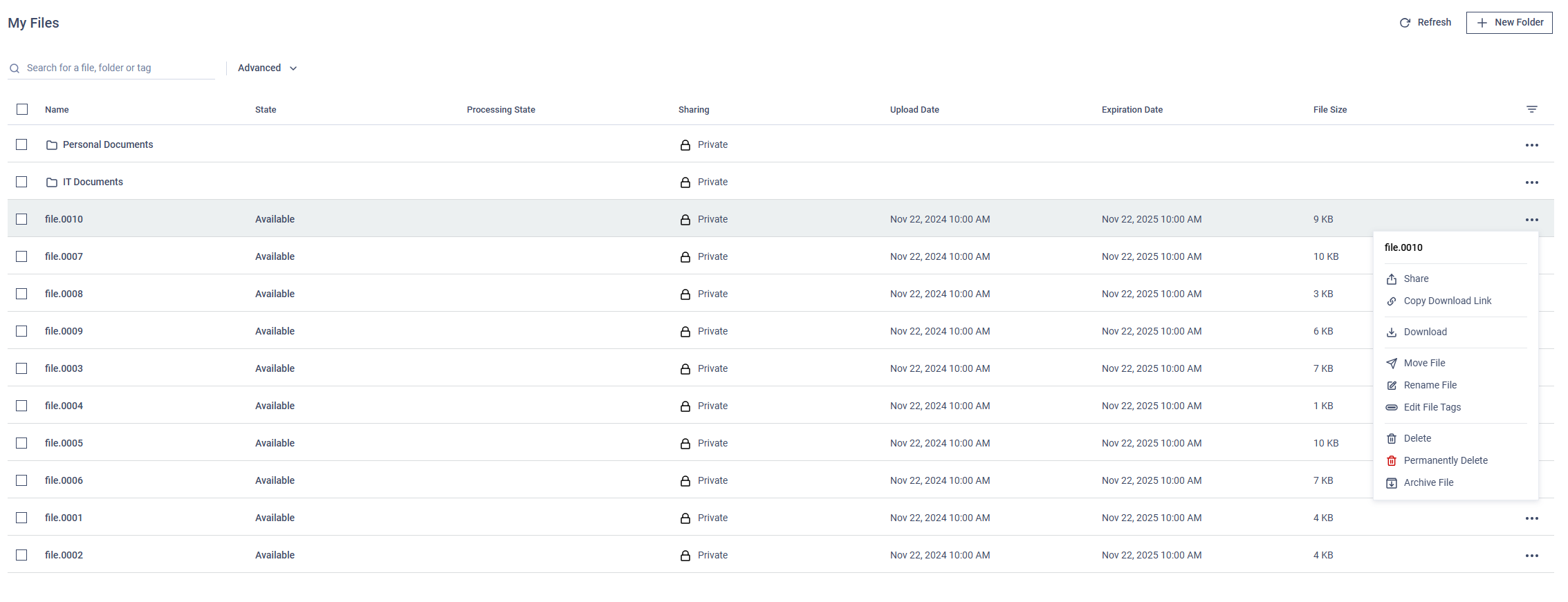1568x602 pixels.
Task: Sort by the Name column header
Action: tap(57, 109)
